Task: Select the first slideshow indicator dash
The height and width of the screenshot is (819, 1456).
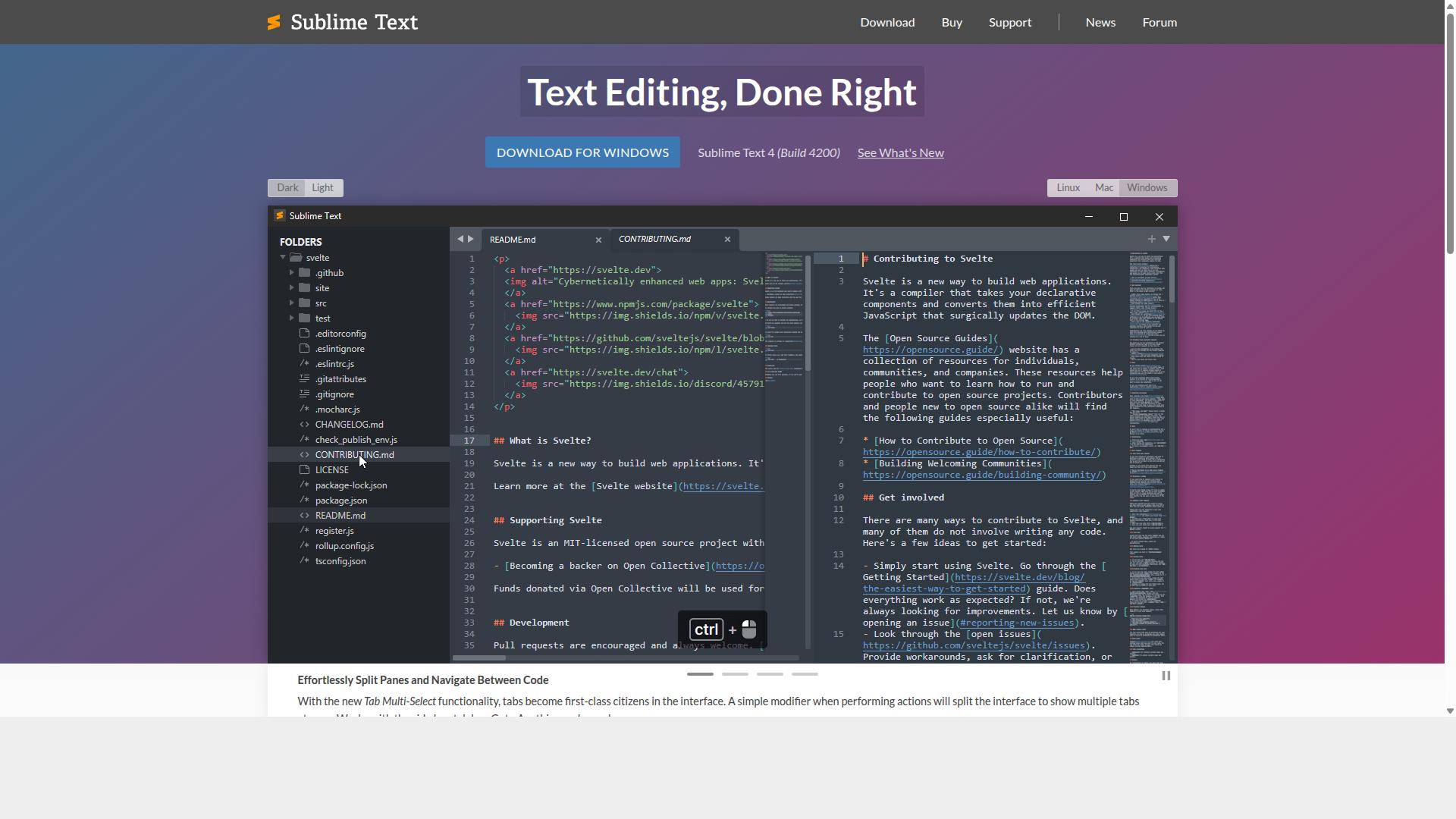Action: click(x=700, y=674)
